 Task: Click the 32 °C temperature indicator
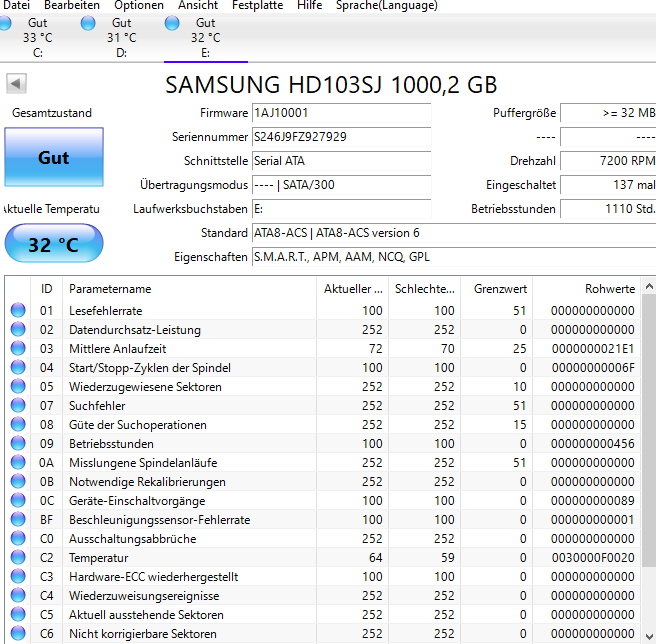(x=54, y=244)
